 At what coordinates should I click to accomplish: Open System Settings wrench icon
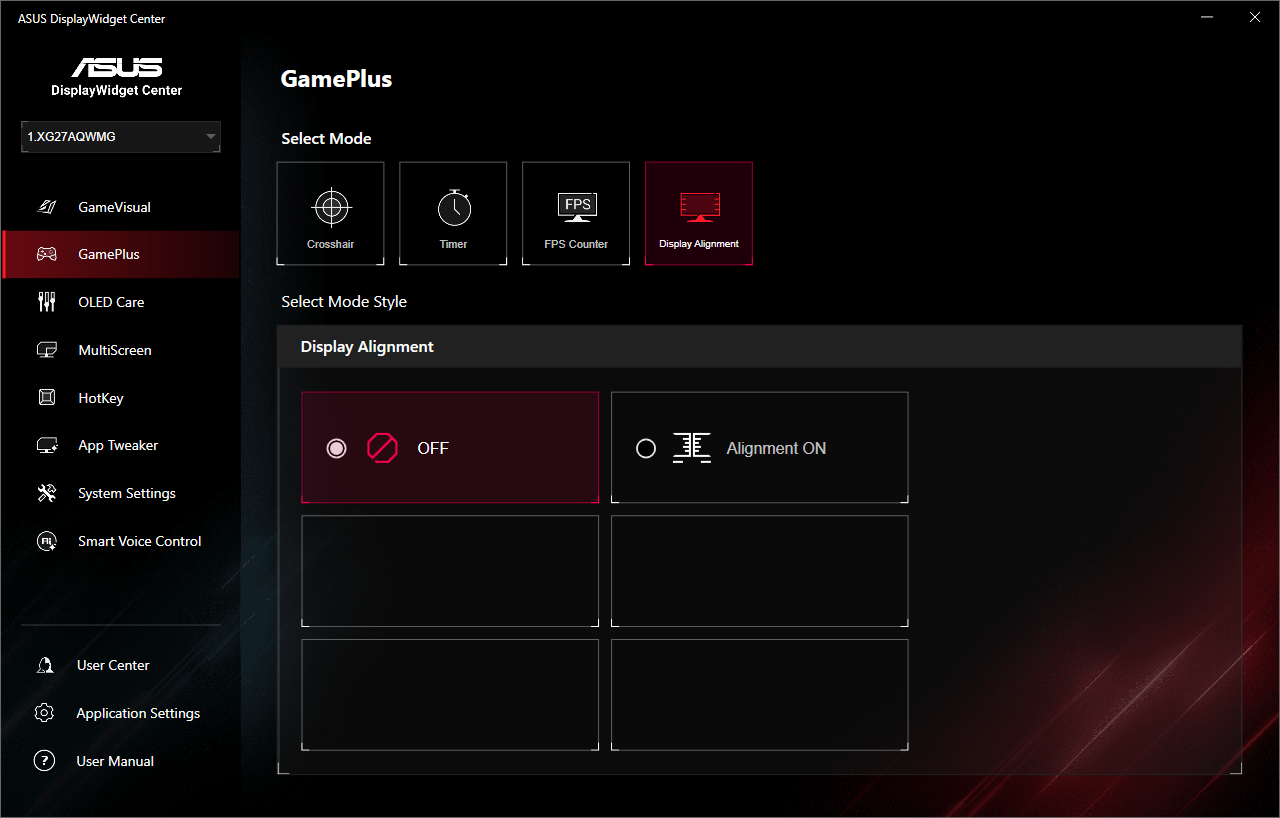pos(46,493)
